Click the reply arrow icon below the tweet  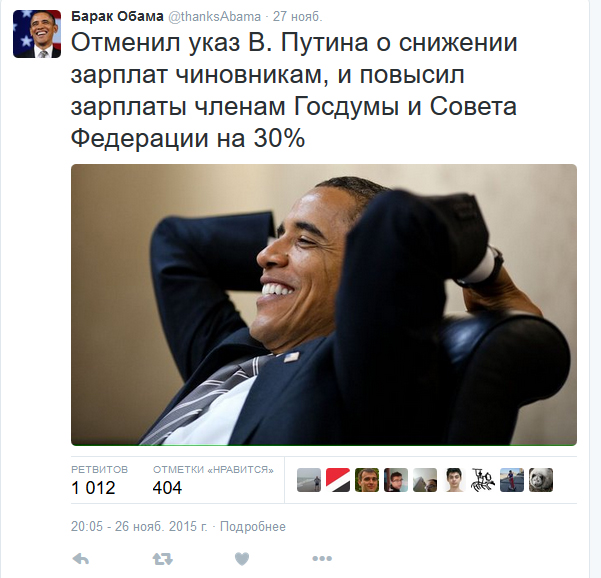tap(81, 559)
